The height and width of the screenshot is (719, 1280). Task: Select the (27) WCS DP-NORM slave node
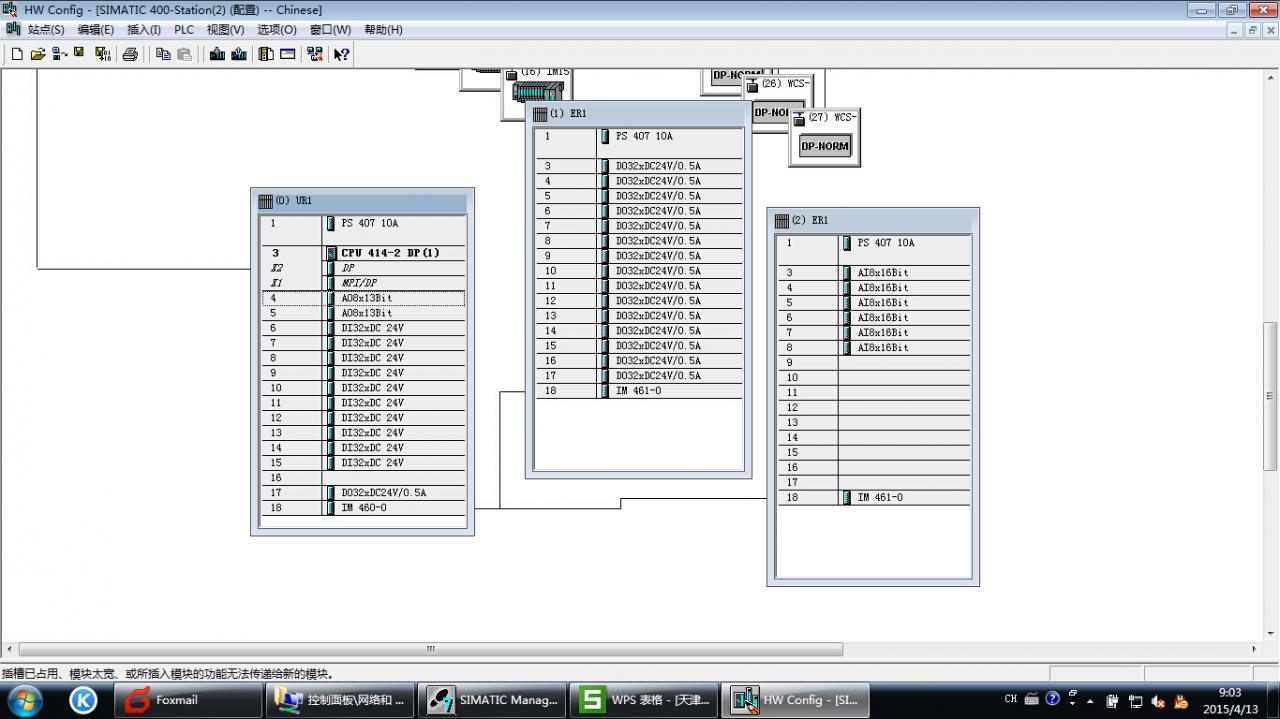tap(824, 137)
